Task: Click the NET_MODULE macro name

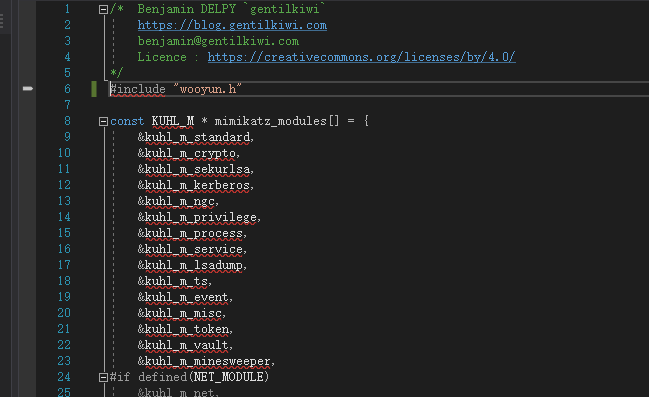Action: [228, 377]
